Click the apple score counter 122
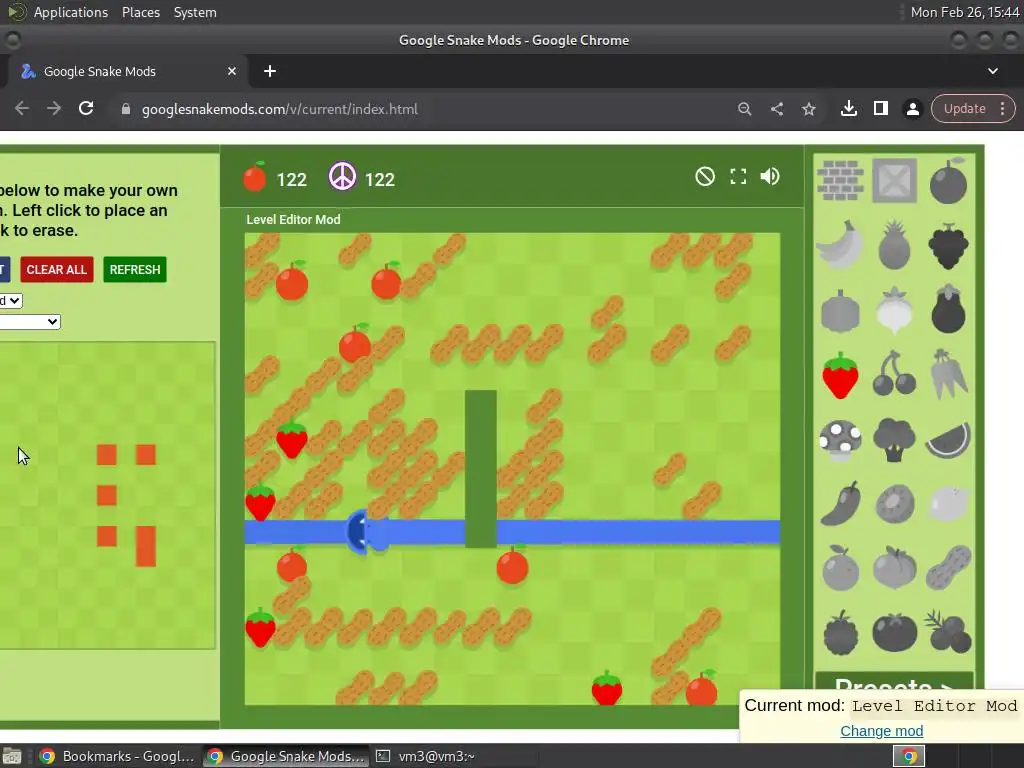Viewport: 1024px width, 768px height. [x=291, y=180]
